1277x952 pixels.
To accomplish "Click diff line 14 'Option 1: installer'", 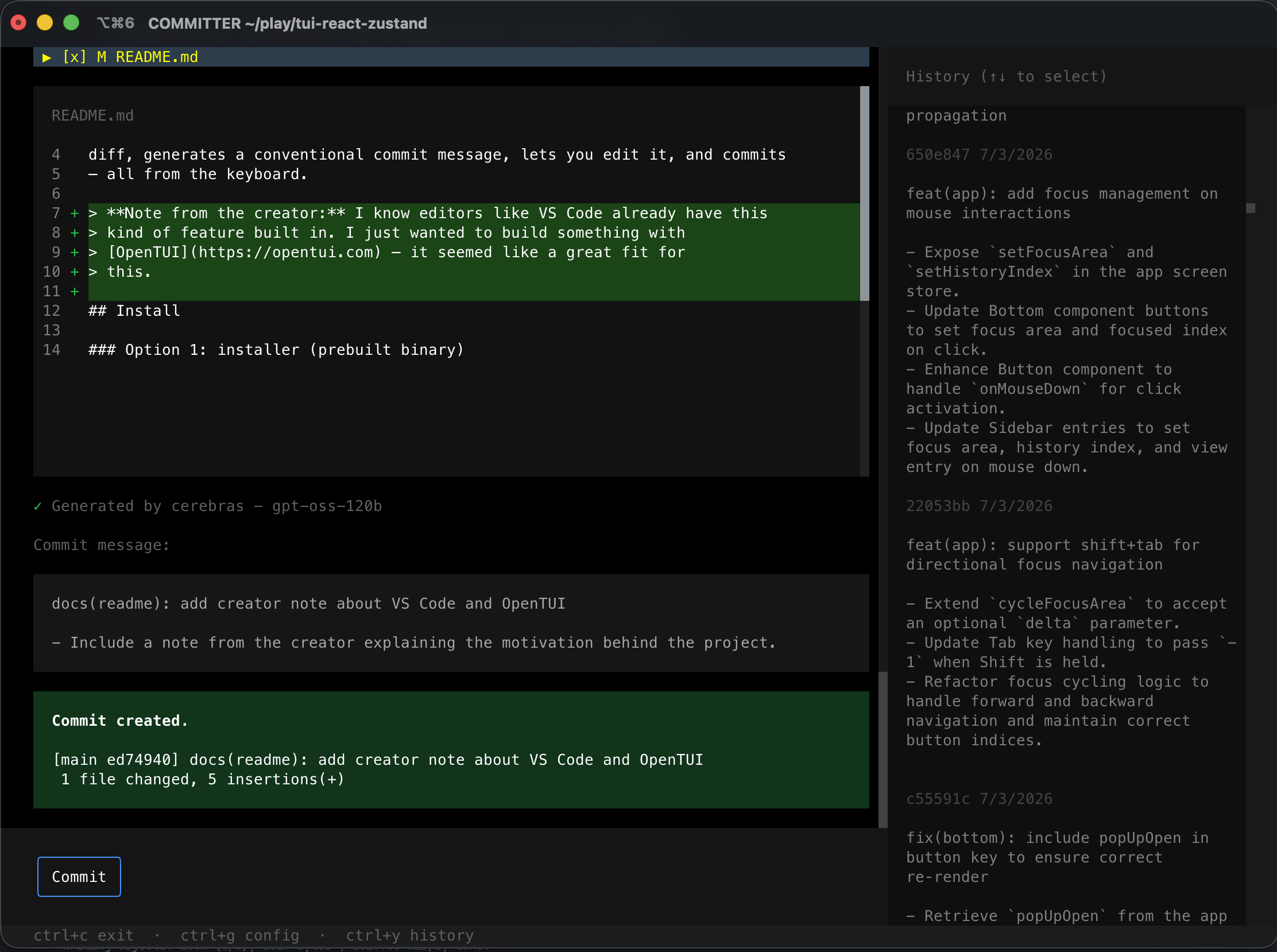I will (x=276, y=350).
